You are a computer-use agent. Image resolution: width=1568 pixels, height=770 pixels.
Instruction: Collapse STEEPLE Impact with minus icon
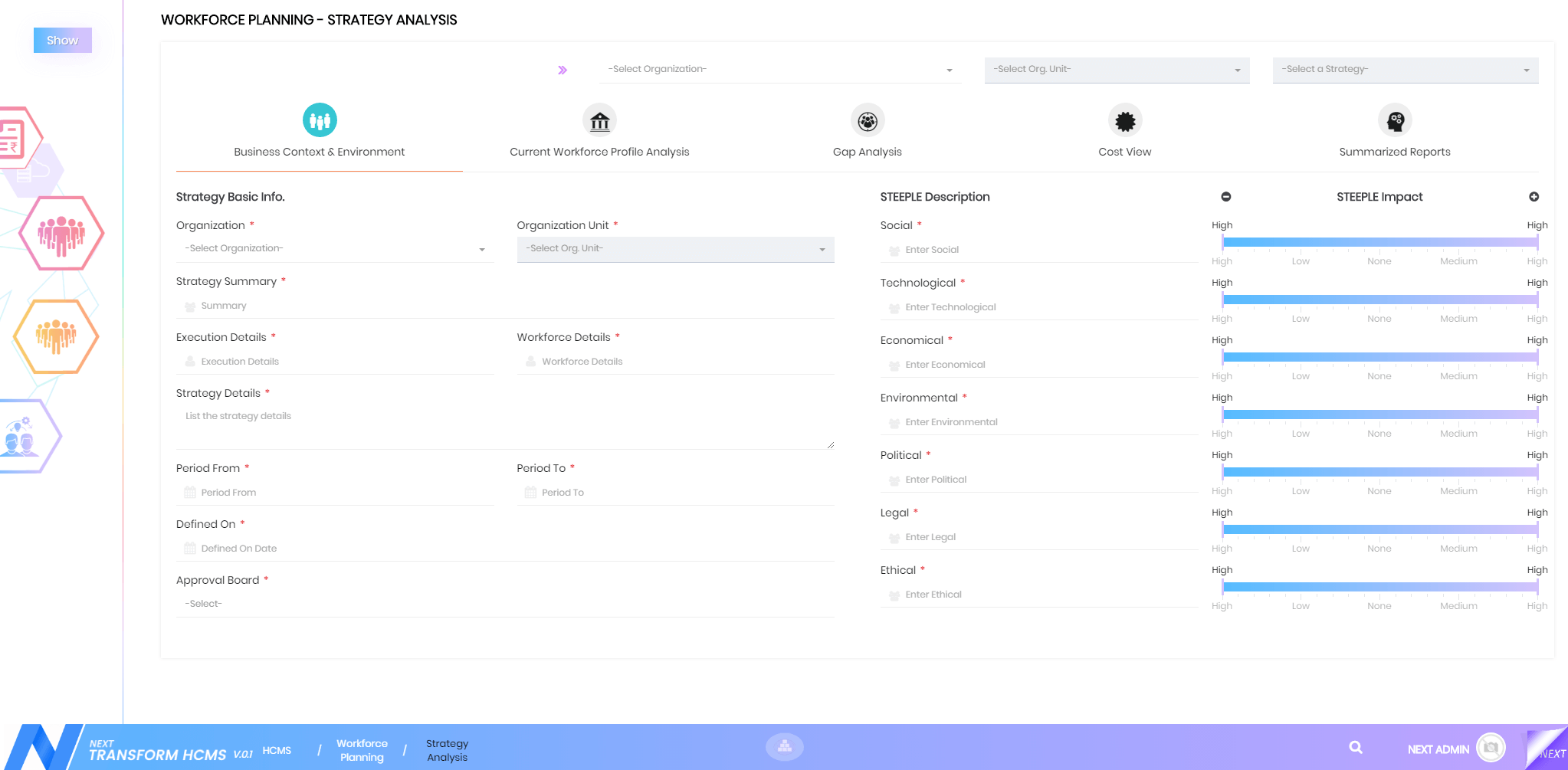click(x=1226, y=197)
